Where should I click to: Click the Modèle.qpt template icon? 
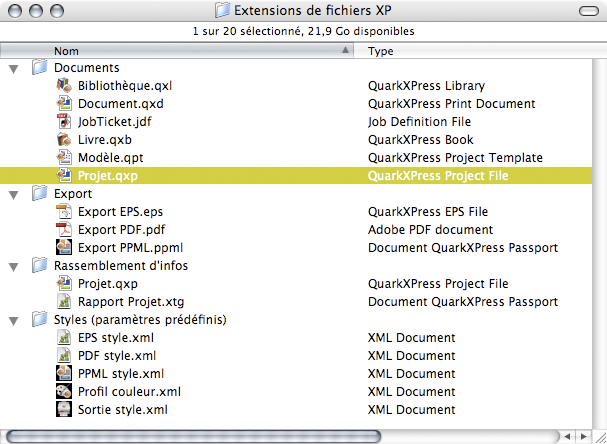[64, 158]
